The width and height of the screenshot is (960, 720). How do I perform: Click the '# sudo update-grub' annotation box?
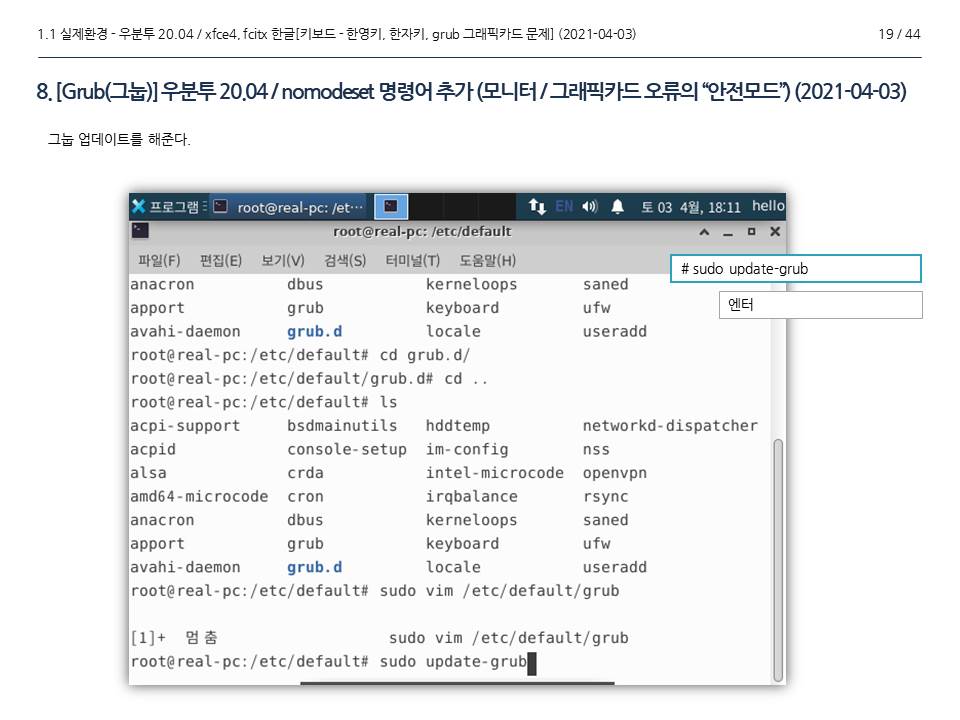tap(796, 268)
